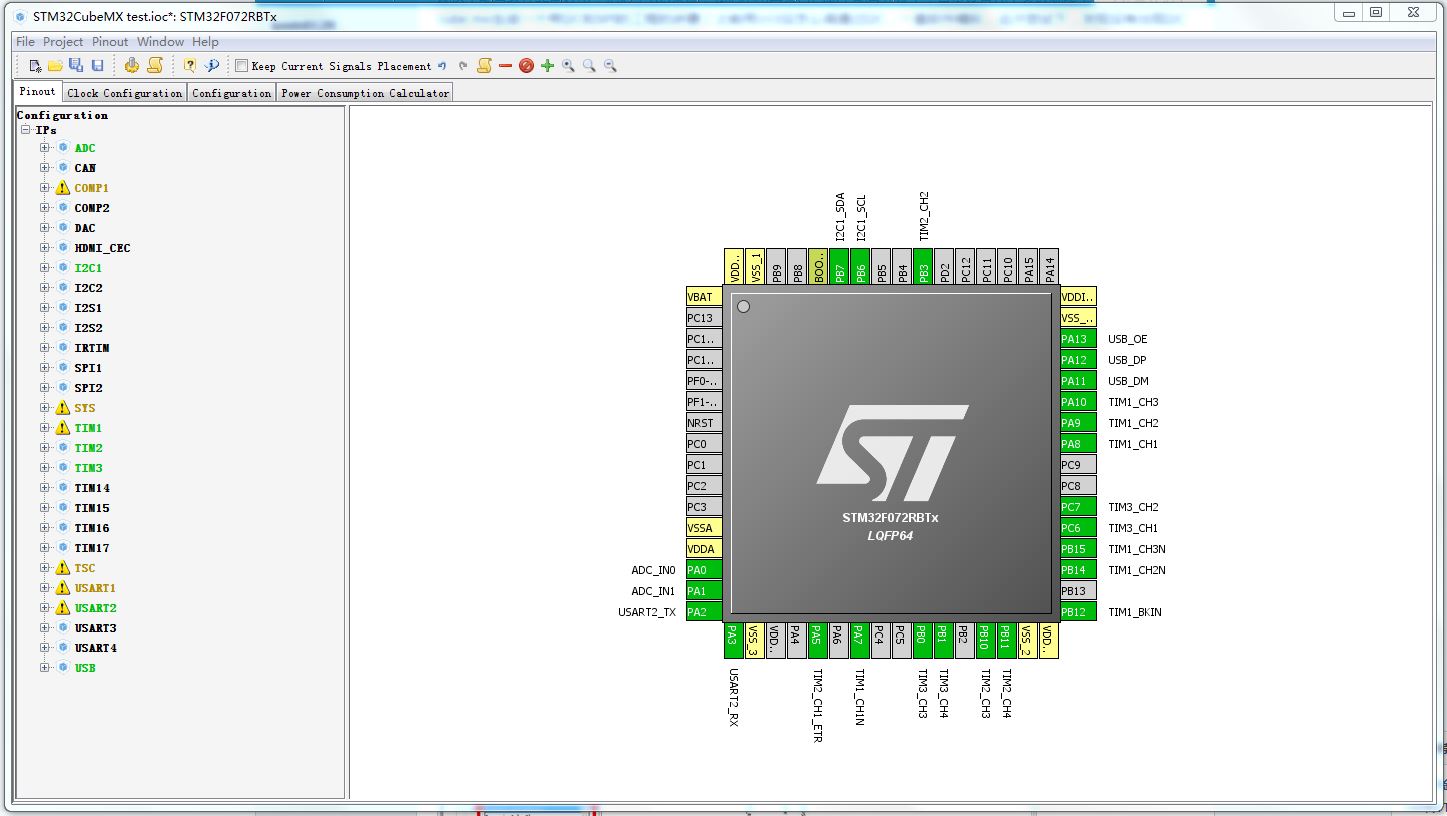Undo the last pinout action
The image size is (1447, 816).
coord(442,66)
